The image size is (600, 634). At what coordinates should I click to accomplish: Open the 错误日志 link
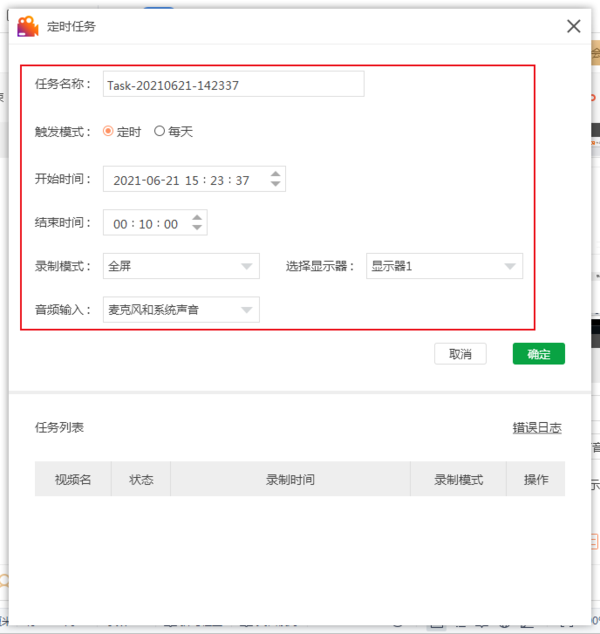point(537,428)
